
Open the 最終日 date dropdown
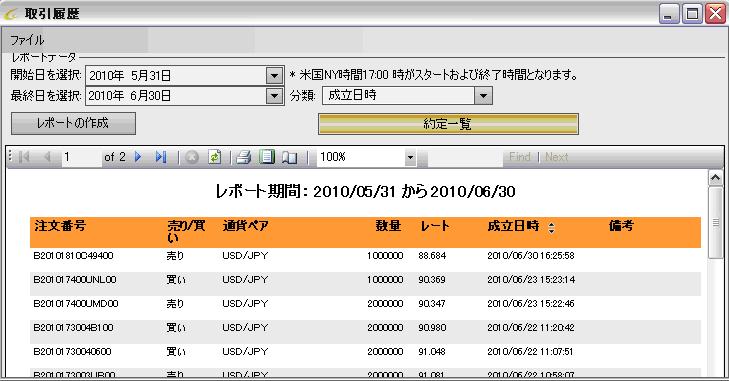[274, 96]
